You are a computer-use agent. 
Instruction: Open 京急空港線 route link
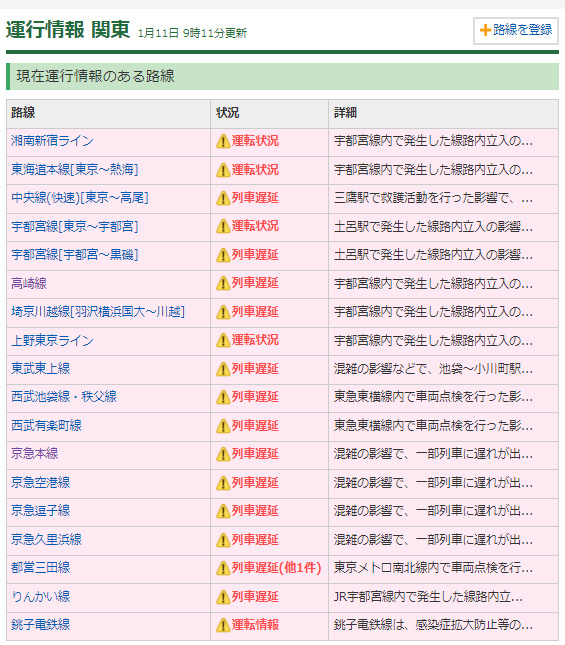click(41, 483)
